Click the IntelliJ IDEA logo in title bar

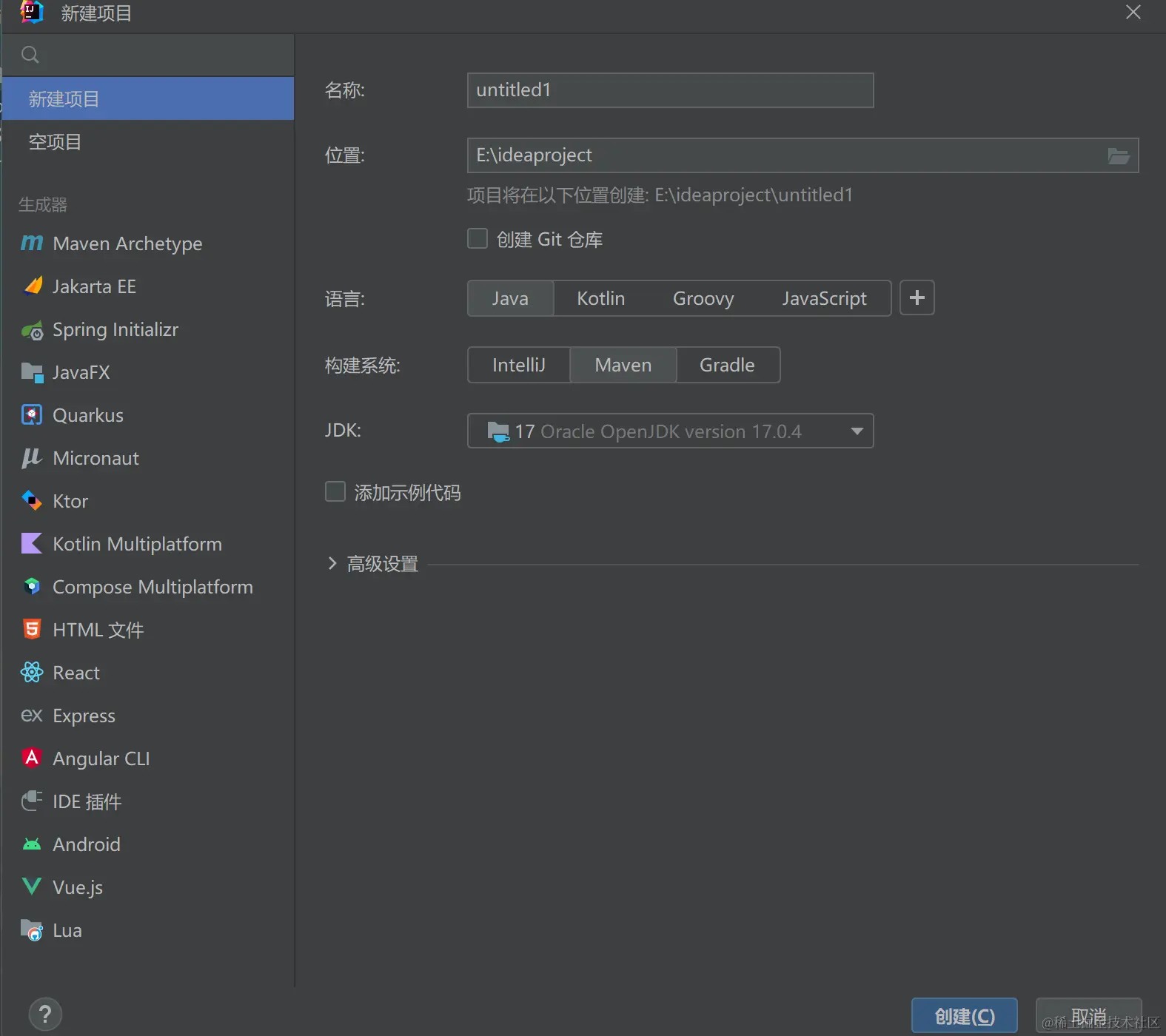click(31, 13)
